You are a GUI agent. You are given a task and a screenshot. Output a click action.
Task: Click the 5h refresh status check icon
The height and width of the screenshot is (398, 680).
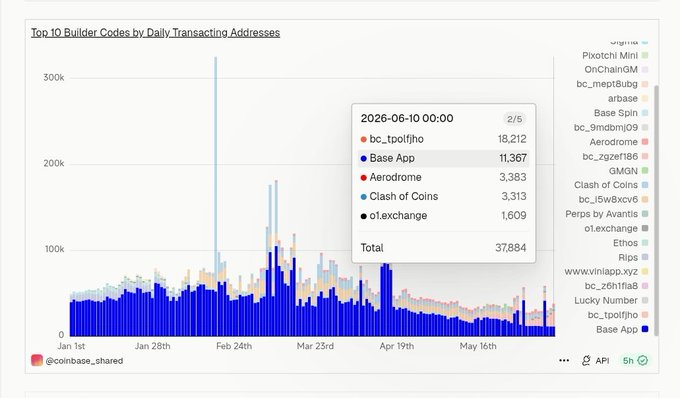coord(643,360)
